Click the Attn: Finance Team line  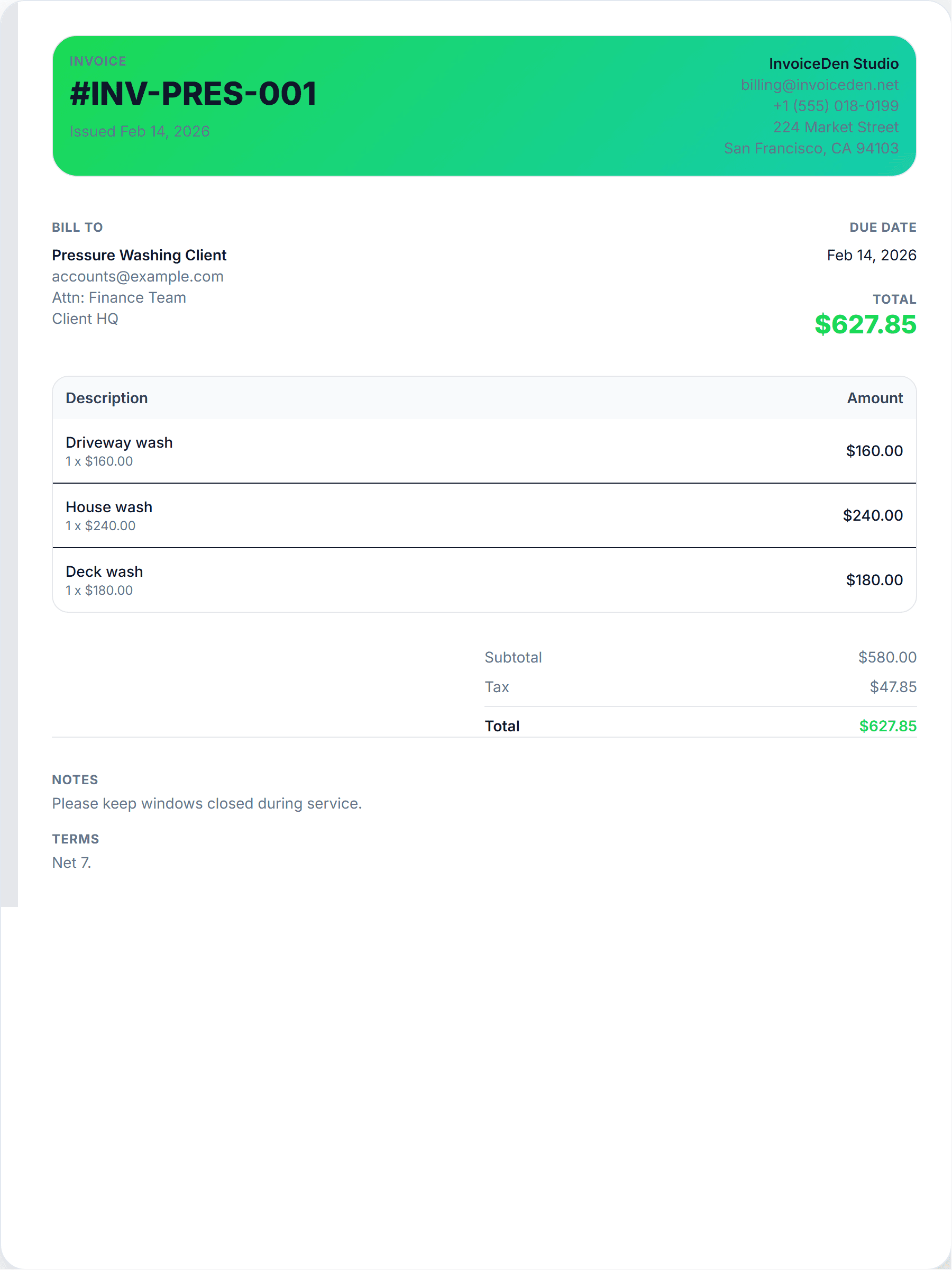click(119, 297)
